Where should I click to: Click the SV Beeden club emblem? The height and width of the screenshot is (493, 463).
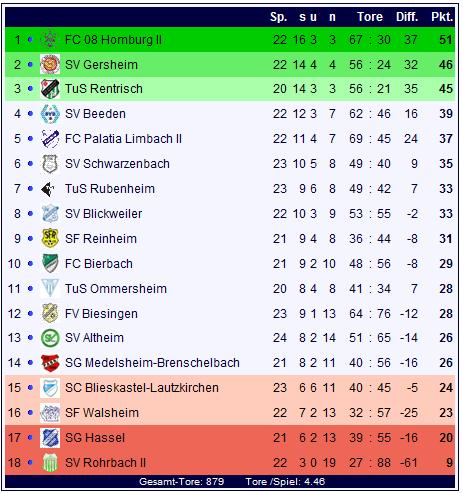50,114
